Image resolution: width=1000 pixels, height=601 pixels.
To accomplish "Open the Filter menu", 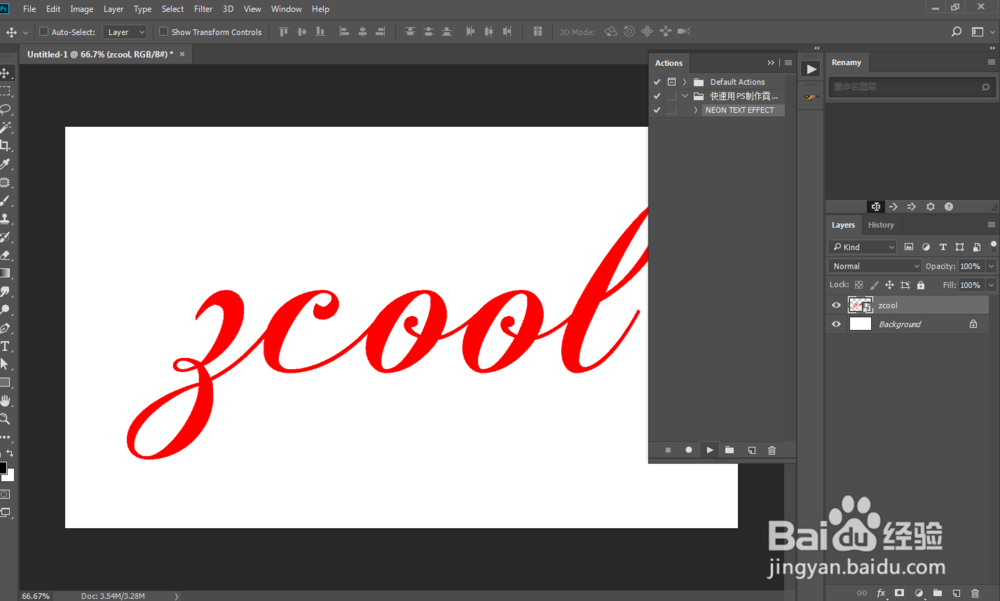I will point(203,9).
